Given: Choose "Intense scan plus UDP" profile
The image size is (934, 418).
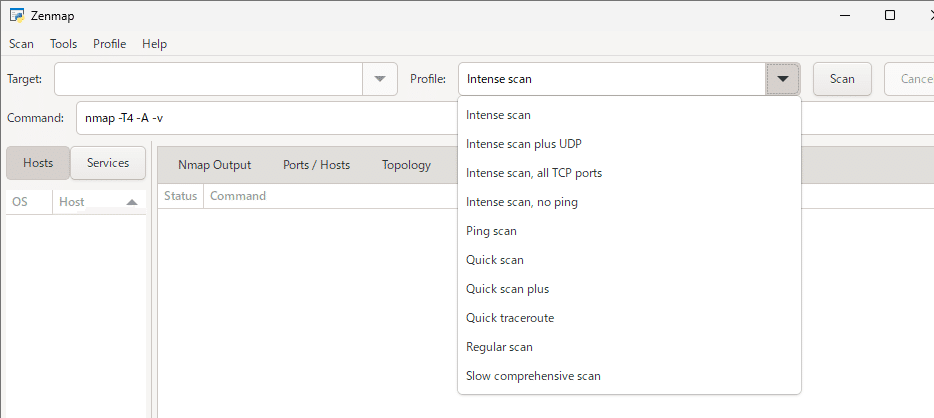Looking at the screenshot, I should [x=523, y=144].
